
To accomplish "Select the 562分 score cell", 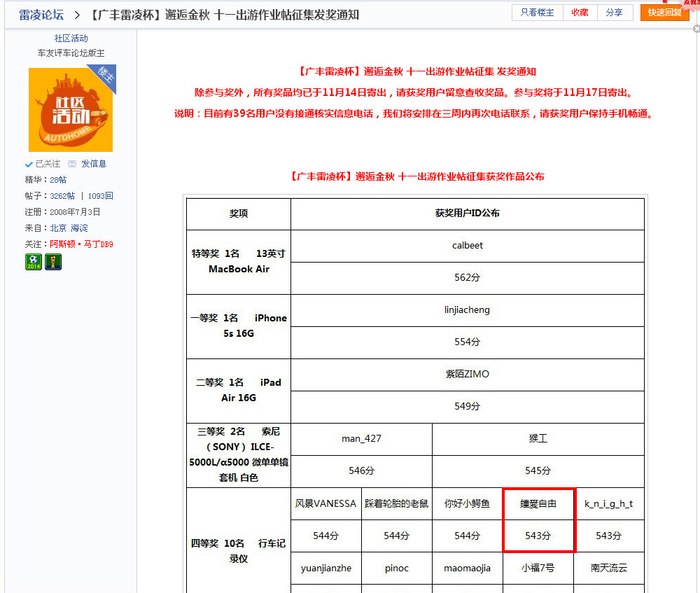I will pos(467,278).
